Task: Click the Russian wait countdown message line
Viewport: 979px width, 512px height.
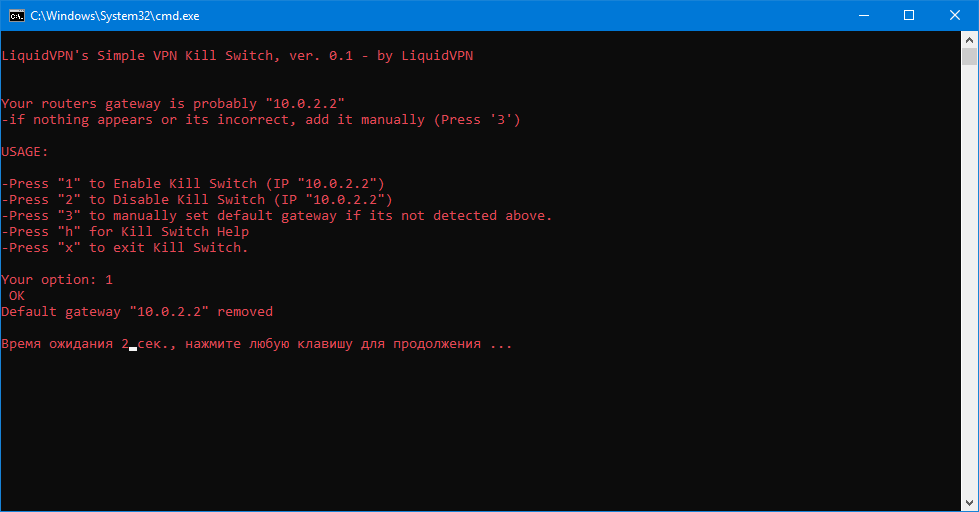Action: (257, 344)
